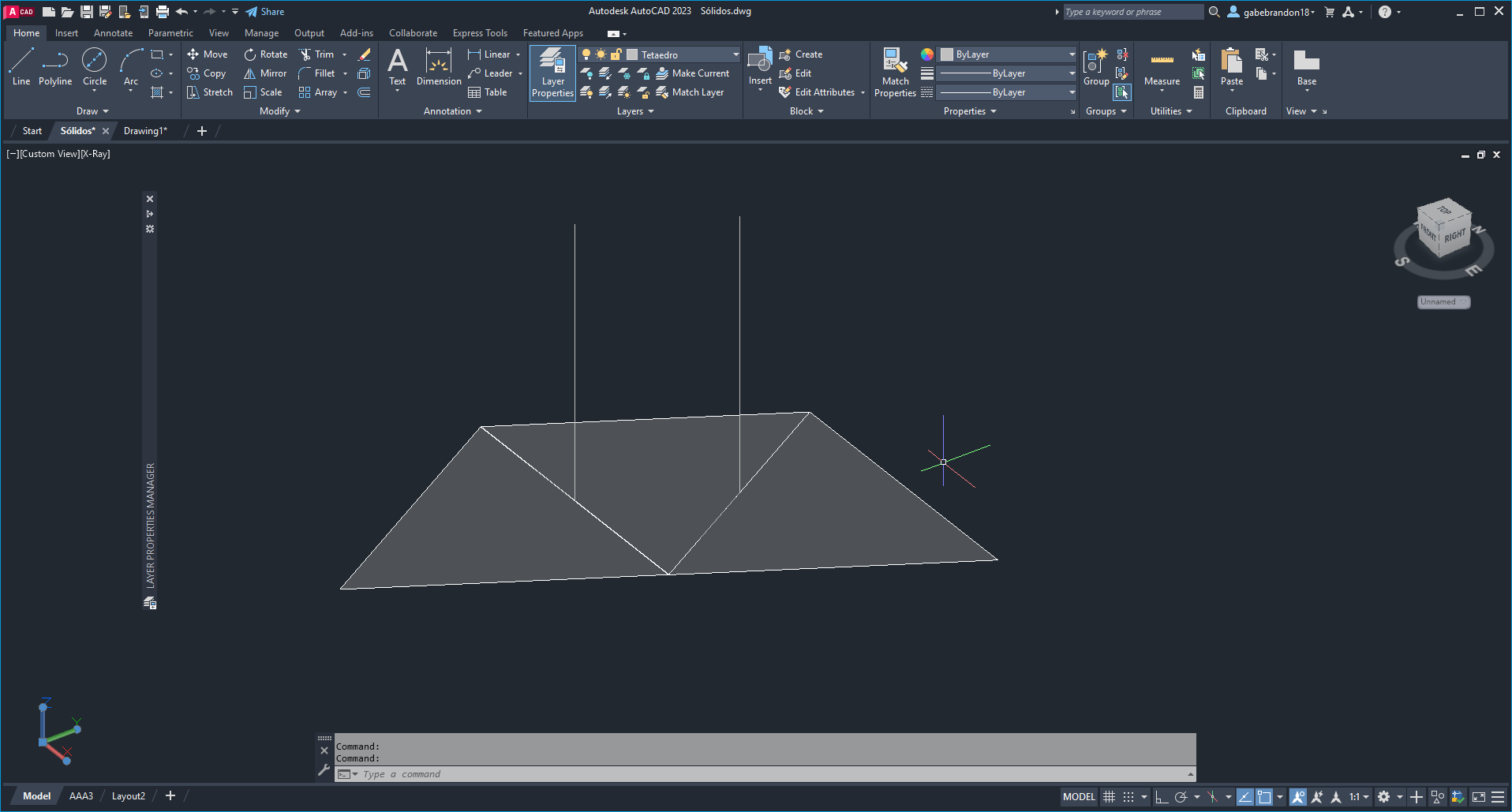
Task: Toggle grid display in status bar
Action: point(1109,797)
